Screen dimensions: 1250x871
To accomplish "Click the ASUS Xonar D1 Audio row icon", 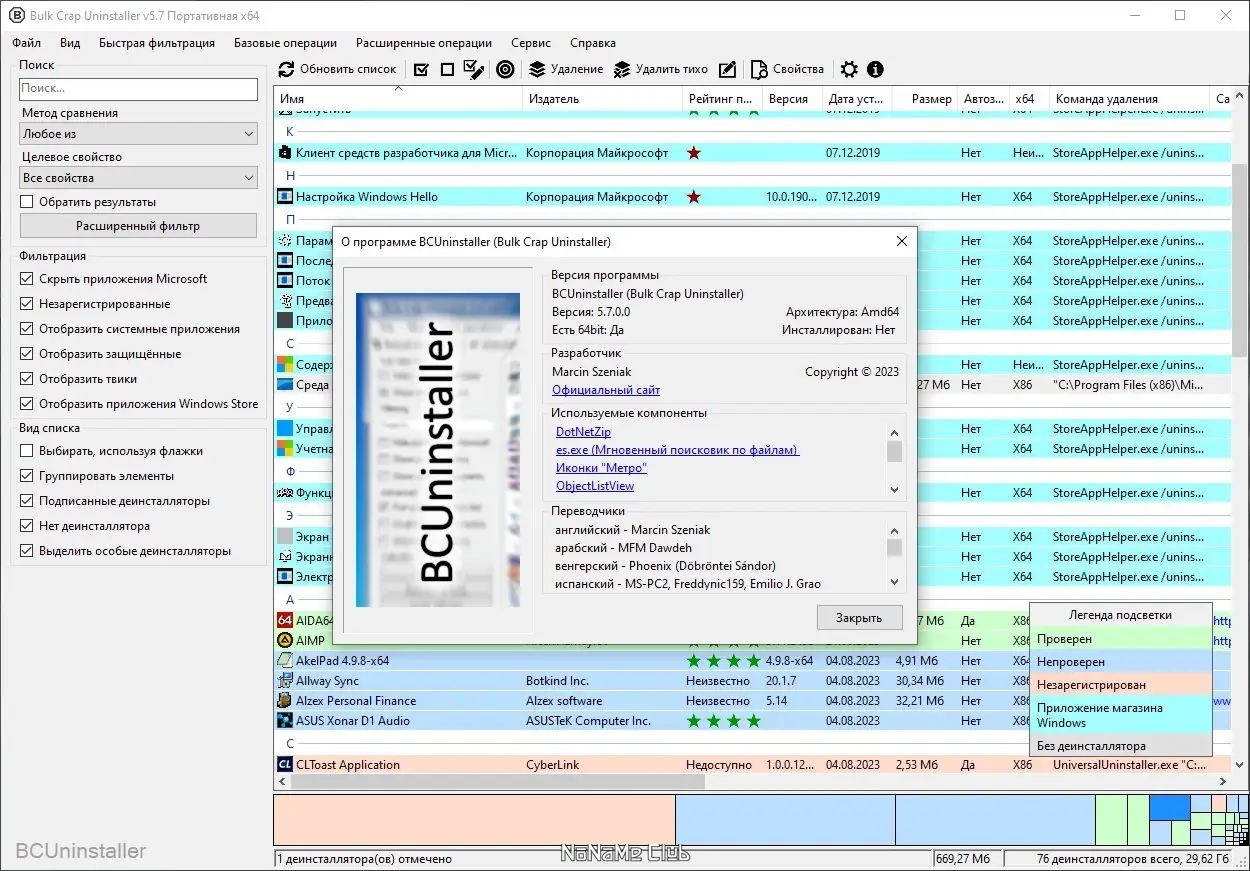I will [x=285, y=721].
